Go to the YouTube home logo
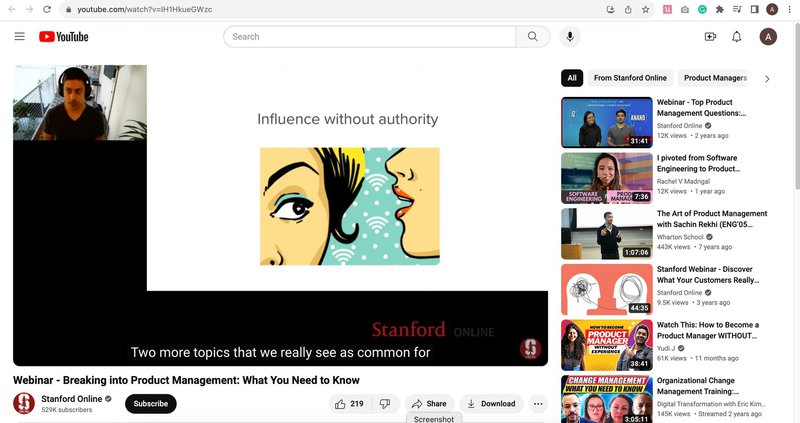This screenshot has height=423, width=800. (64, 37)
